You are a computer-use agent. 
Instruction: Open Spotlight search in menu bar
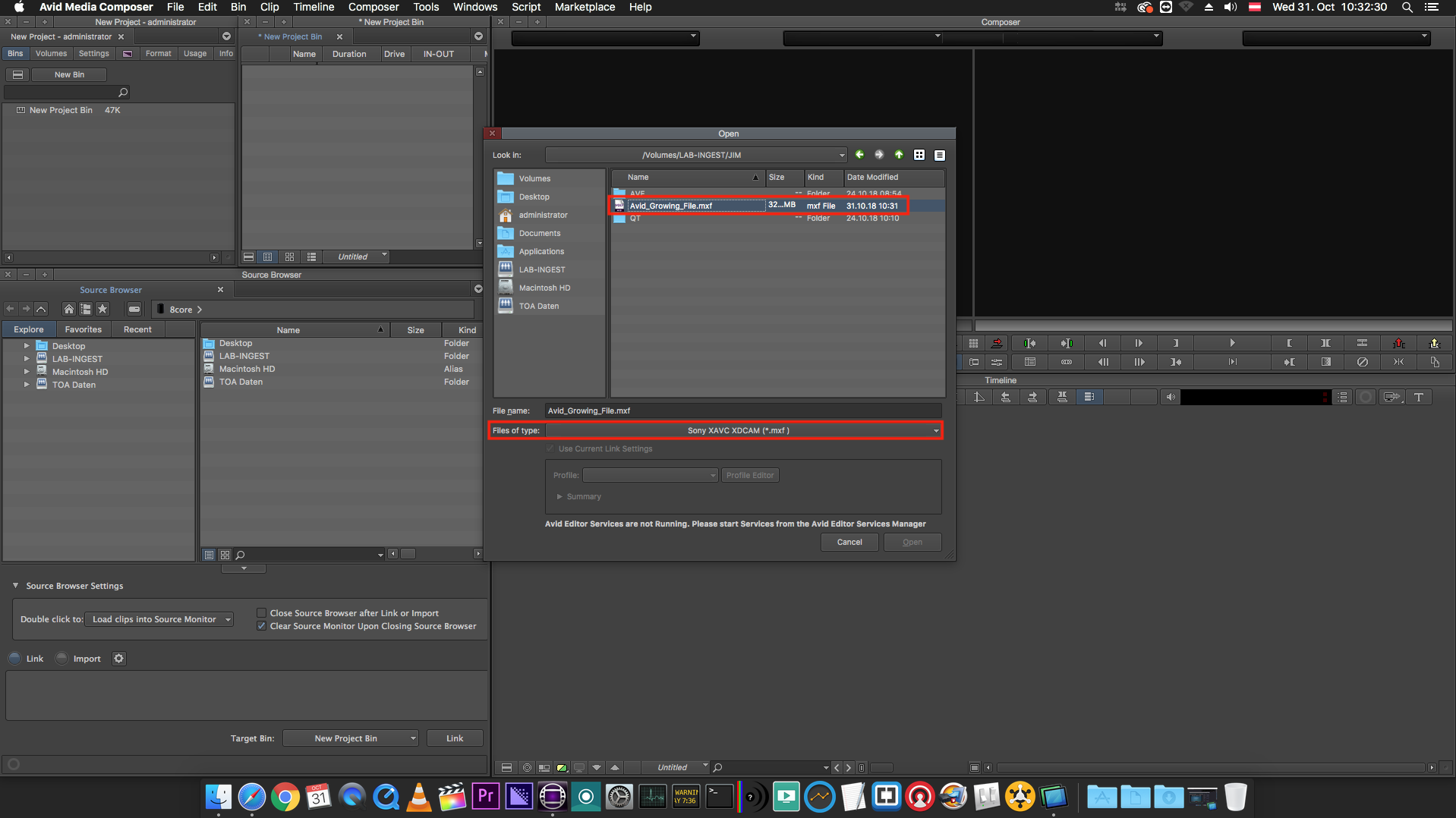[x=1407, y=7]
